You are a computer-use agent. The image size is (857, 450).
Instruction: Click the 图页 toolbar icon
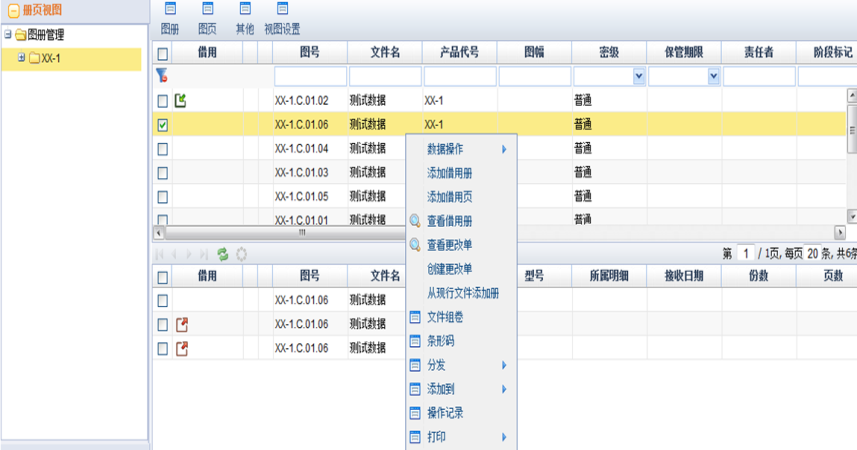point(207,10)
